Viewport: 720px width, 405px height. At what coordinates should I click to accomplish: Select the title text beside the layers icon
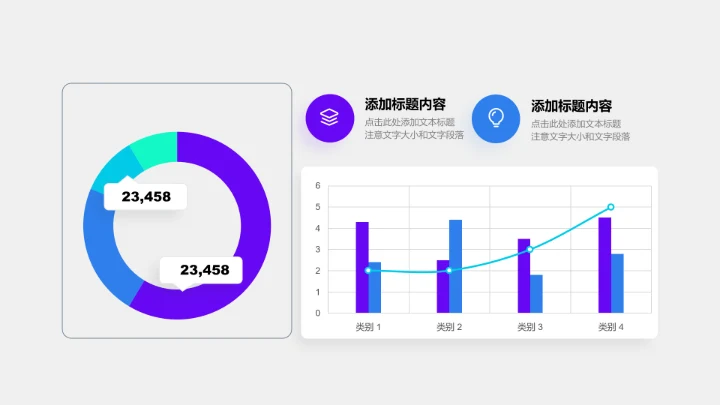(405, 104)
